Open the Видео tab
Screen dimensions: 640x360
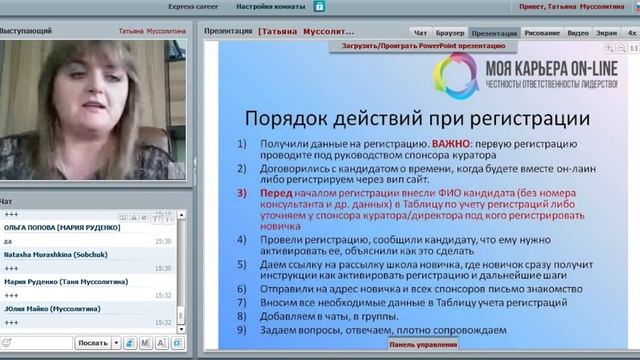(x=578, y=33)
